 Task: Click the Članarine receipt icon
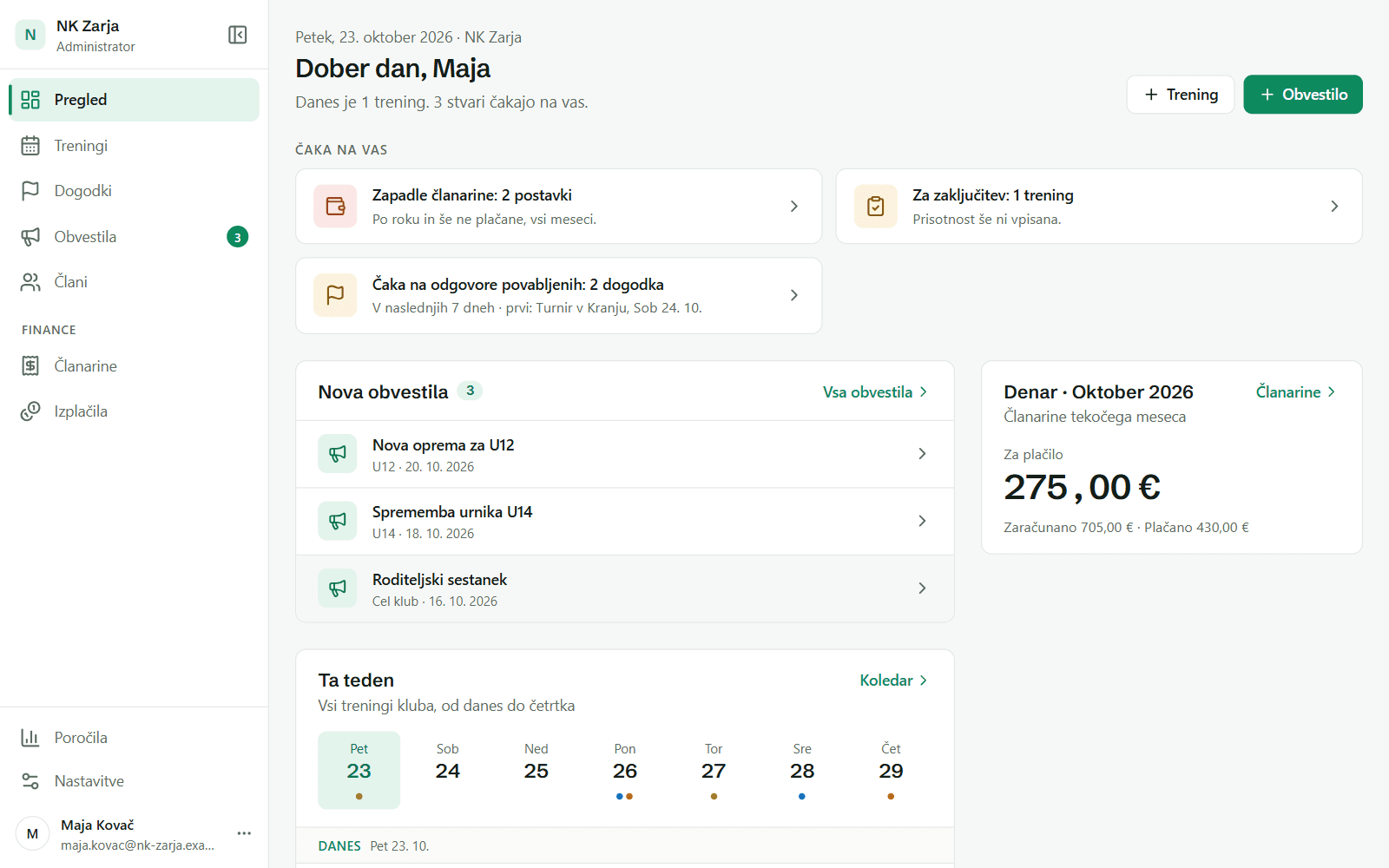click(x=30, y=366)
